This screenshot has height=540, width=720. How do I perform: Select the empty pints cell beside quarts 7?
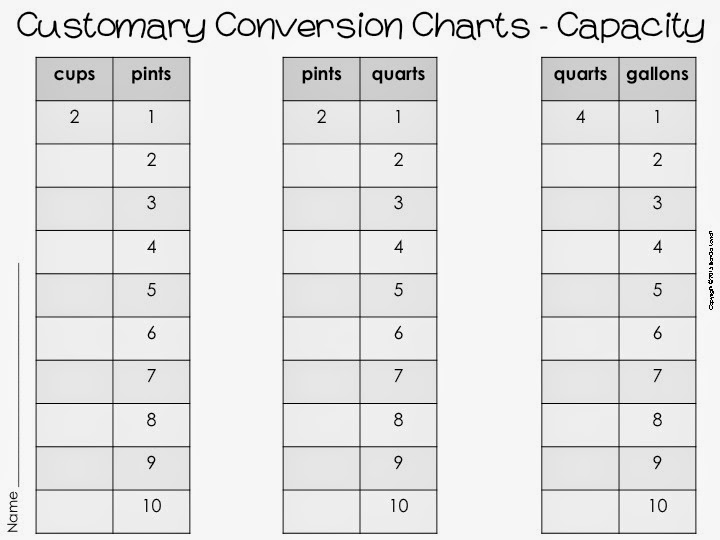point(321,382)
